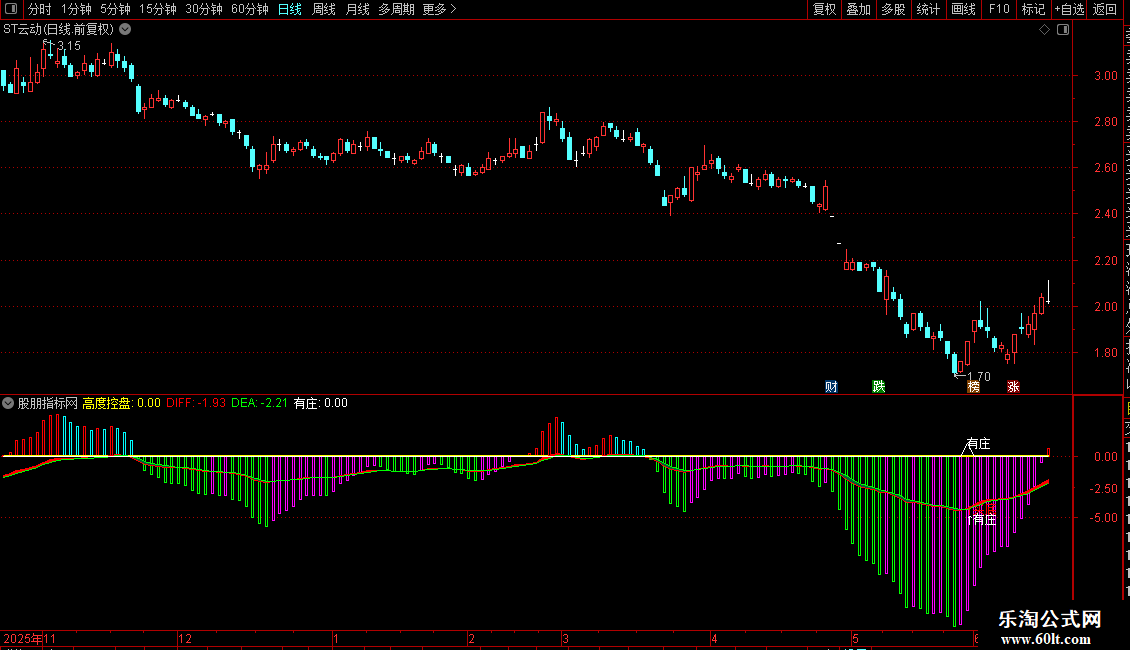Open the F10 company info
This screenshot has height=650, width=1130.
999,9
